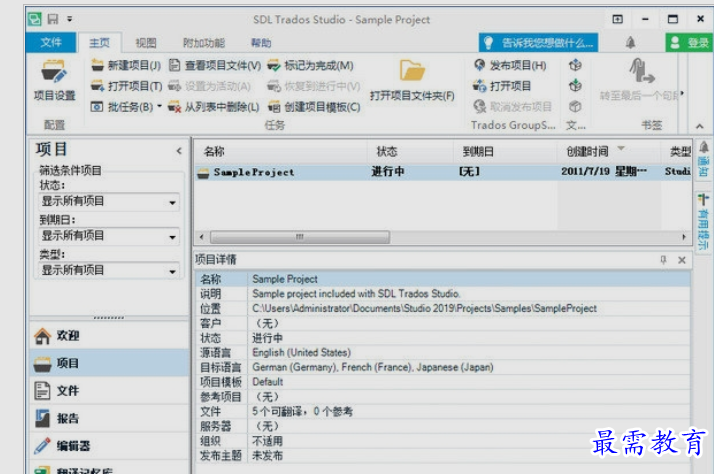Click the project location path value
This screenshot has height=474, width=714.
pyautogui.click(x=424, y=309)
